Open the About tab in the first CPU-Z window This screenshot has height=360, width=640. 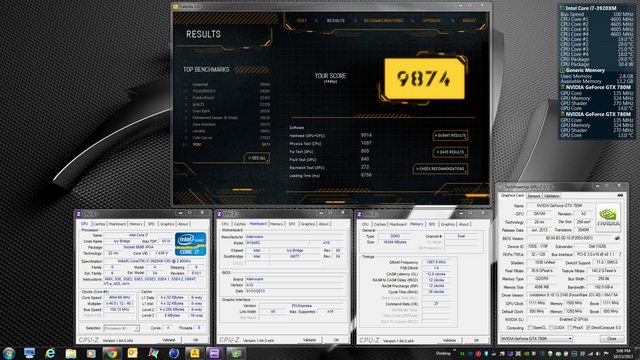point(183,224)
